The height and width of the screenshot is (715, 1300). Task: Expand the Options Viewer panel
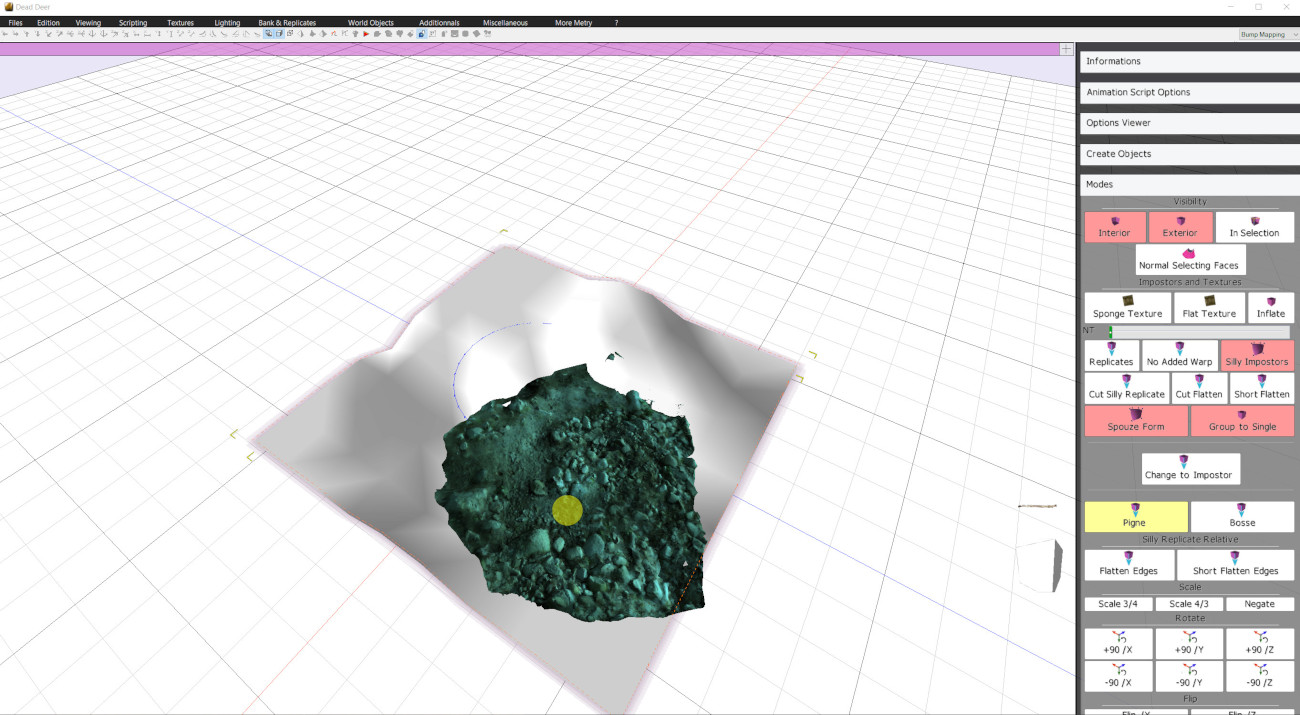click(1190, 123)
